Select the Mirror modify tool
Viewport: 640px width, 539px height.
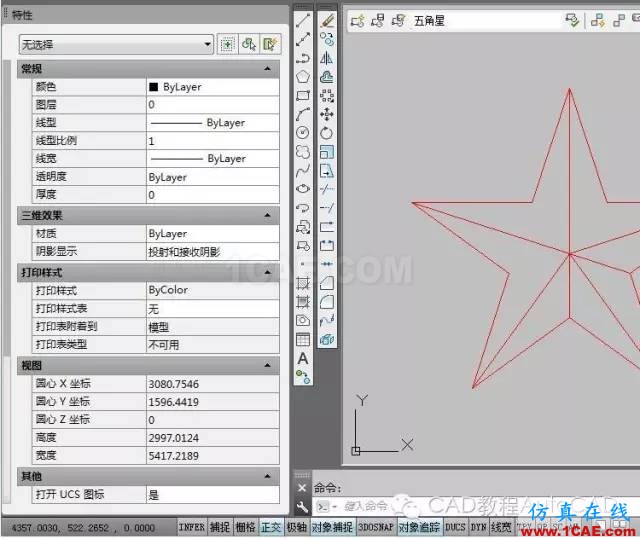click(x=327, y=58)
